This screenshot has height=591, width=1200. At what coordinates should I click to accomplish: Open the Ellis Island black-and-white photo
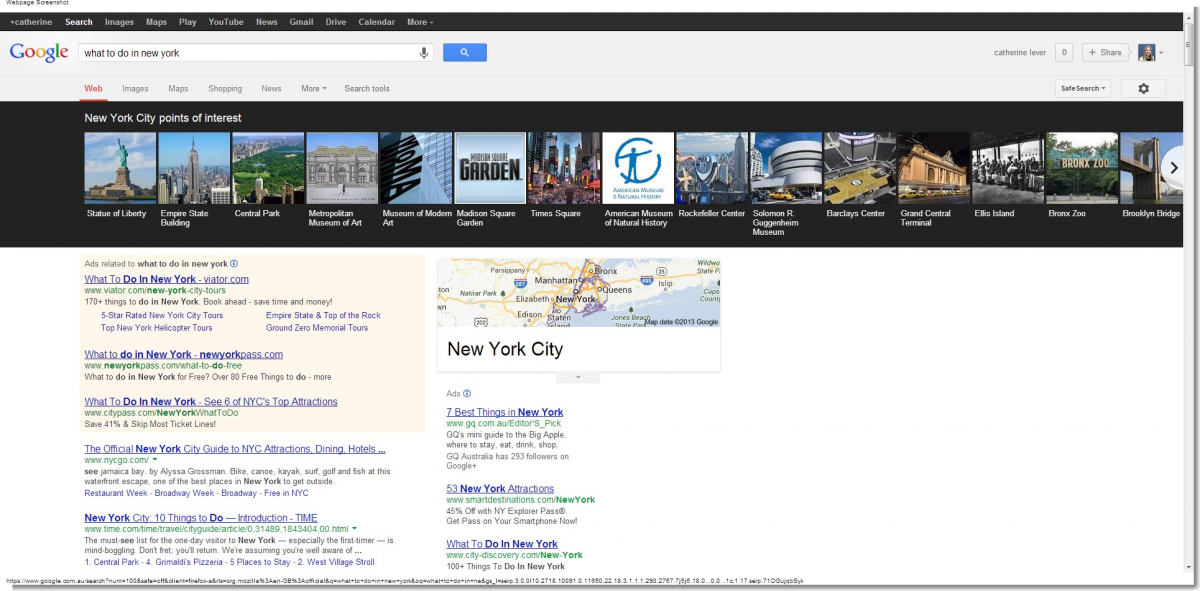tap(1008, 168)
